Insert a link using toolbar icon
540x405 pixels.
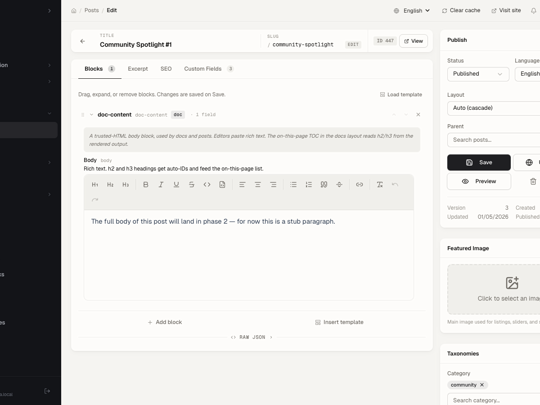point(359,185)
